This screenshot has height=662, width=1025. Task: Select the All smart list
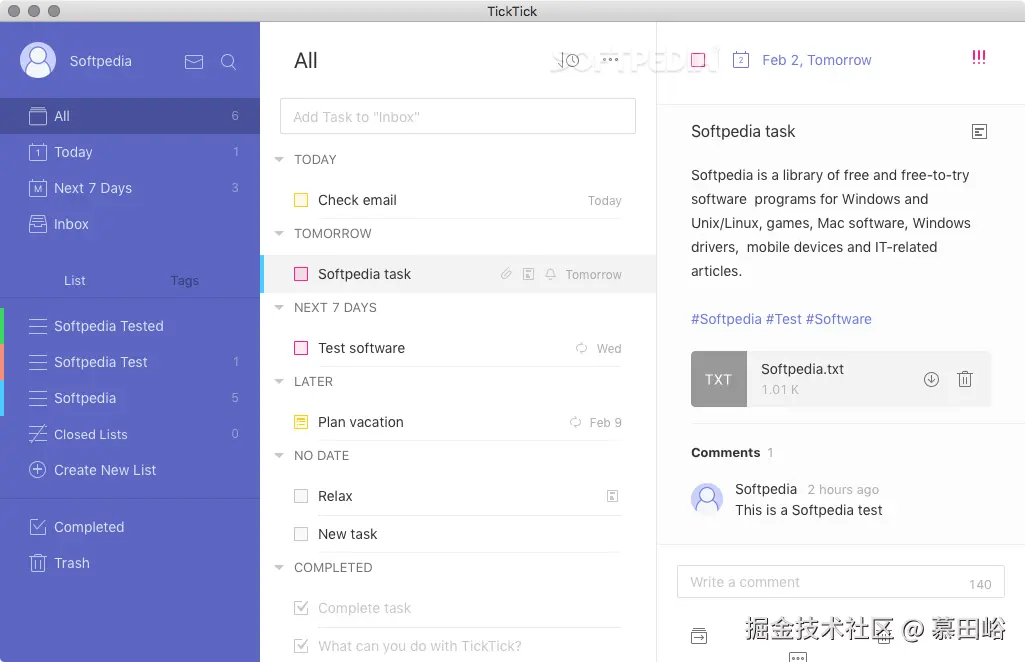(x=130, y=116)
